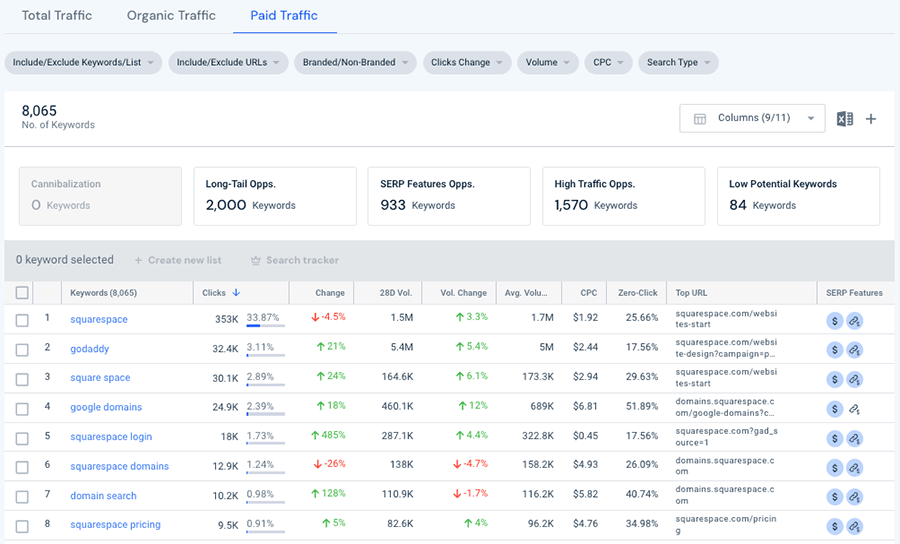The width and height of the screenshot is (900, 544).
Task: Open the Search Type filter dropdown
Action: (678, 63)
